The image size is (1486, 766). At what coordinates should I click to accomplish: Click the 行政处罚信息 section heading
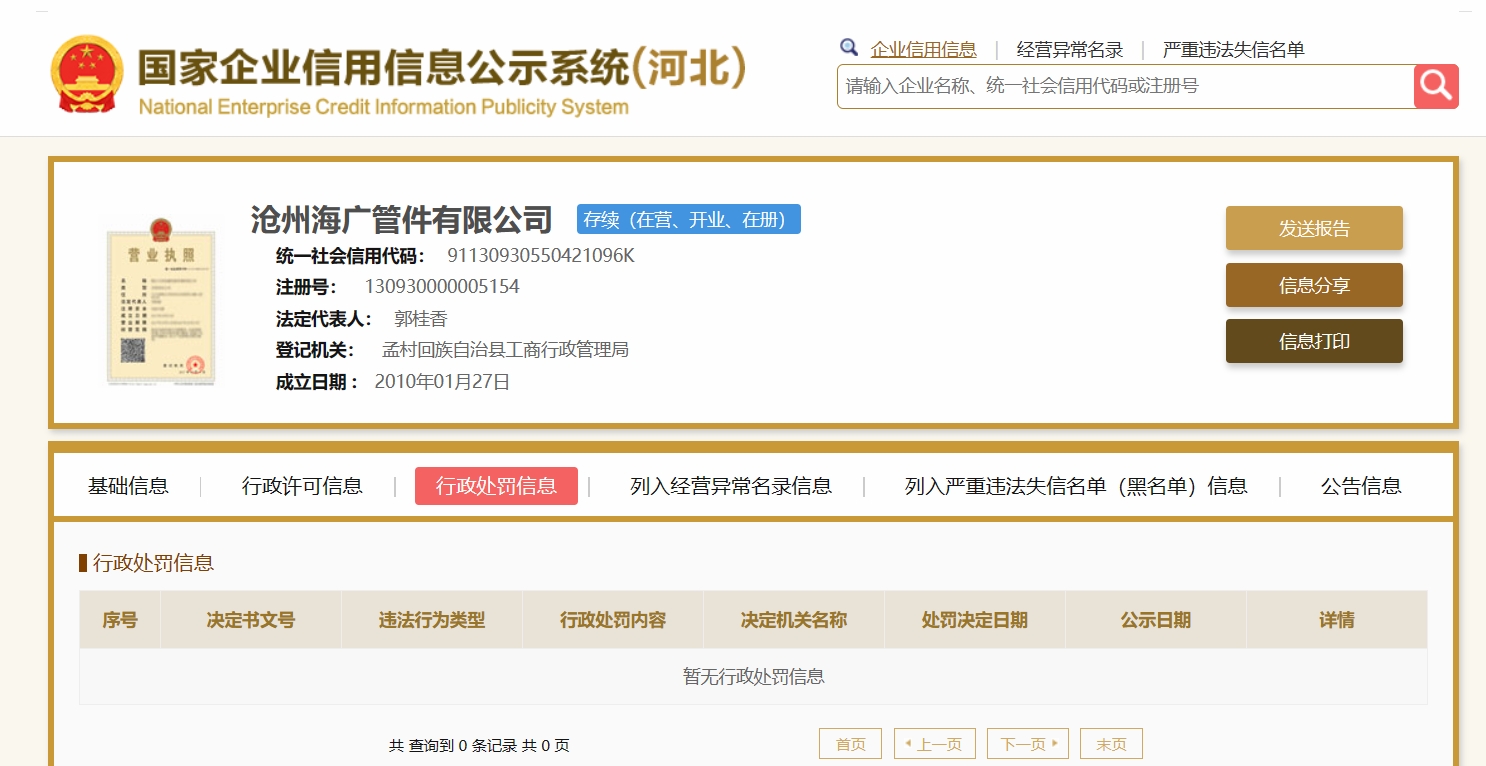point(153,563)
